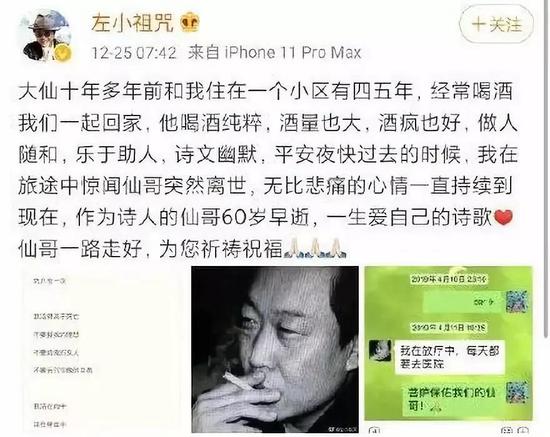Click the post text starting with 大仙十年
The width and height of the screenshot is (550, 437).
tap(268, 170)
